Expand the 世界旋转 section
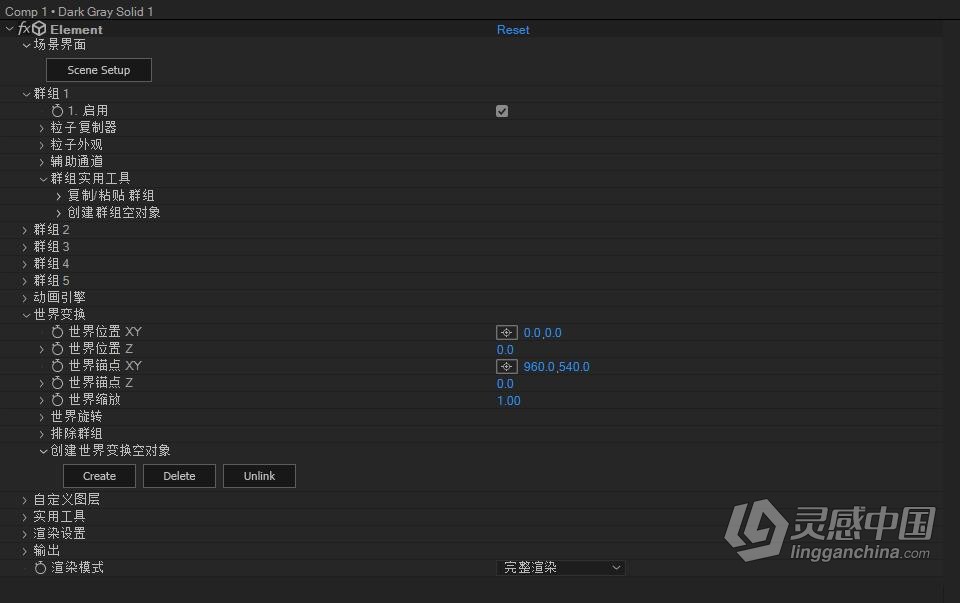Viewport: 960px width, 603px height. (x=42, y=418)
